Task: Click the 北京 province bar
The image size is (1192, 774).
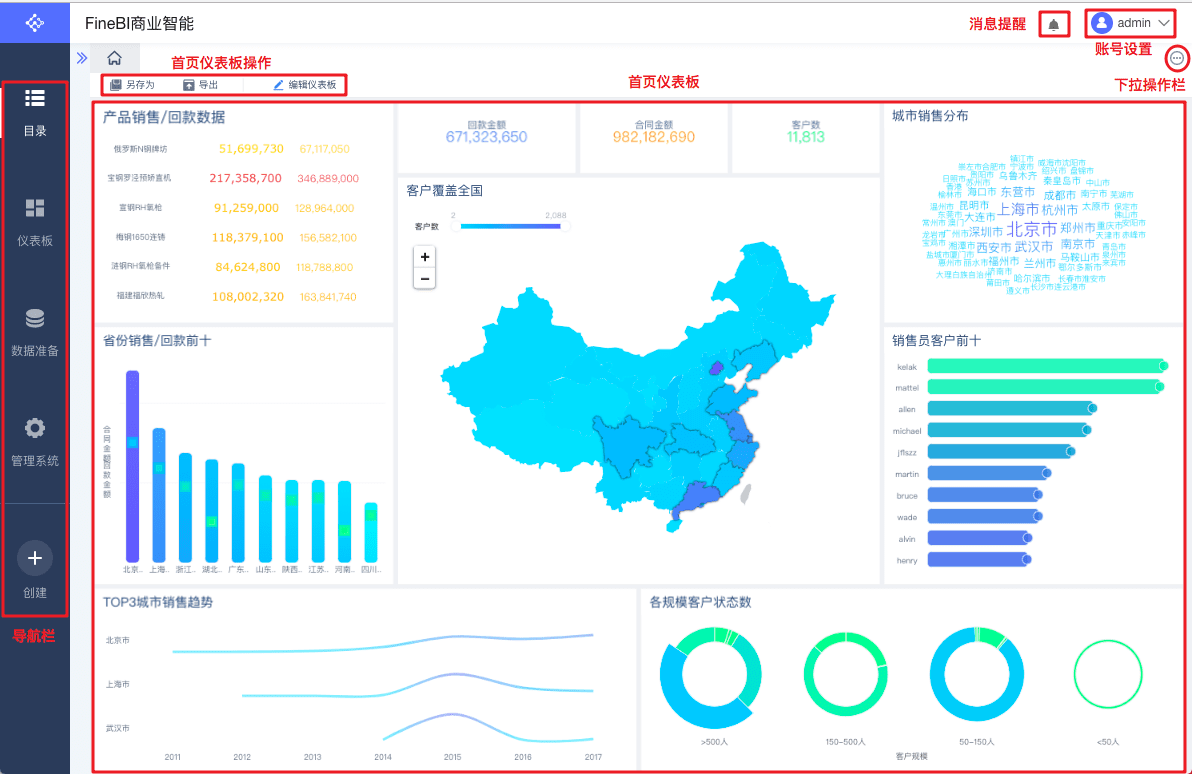Action: click(132, 466)
